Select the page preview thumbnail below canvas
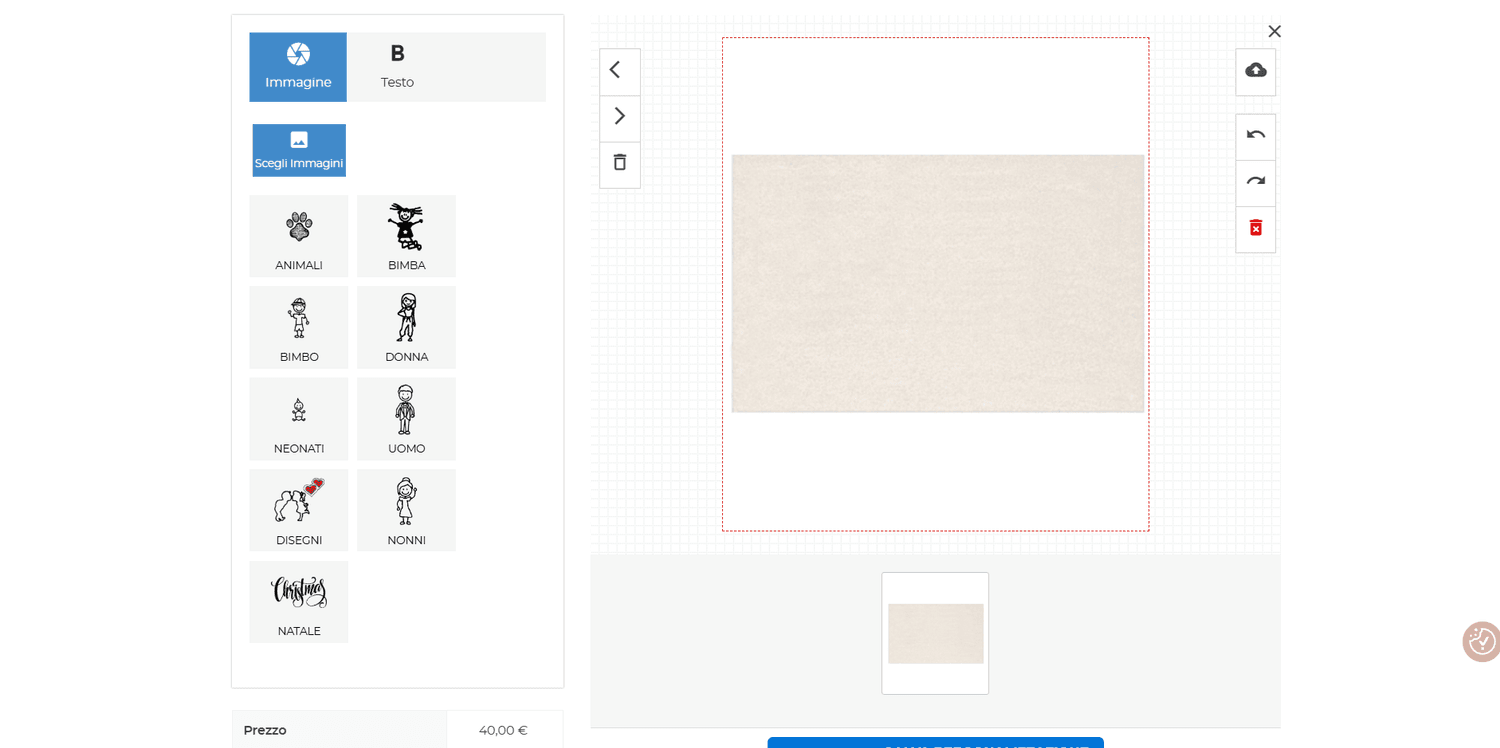The height and width of the screenshot is (748, 1500). [935, 633]
